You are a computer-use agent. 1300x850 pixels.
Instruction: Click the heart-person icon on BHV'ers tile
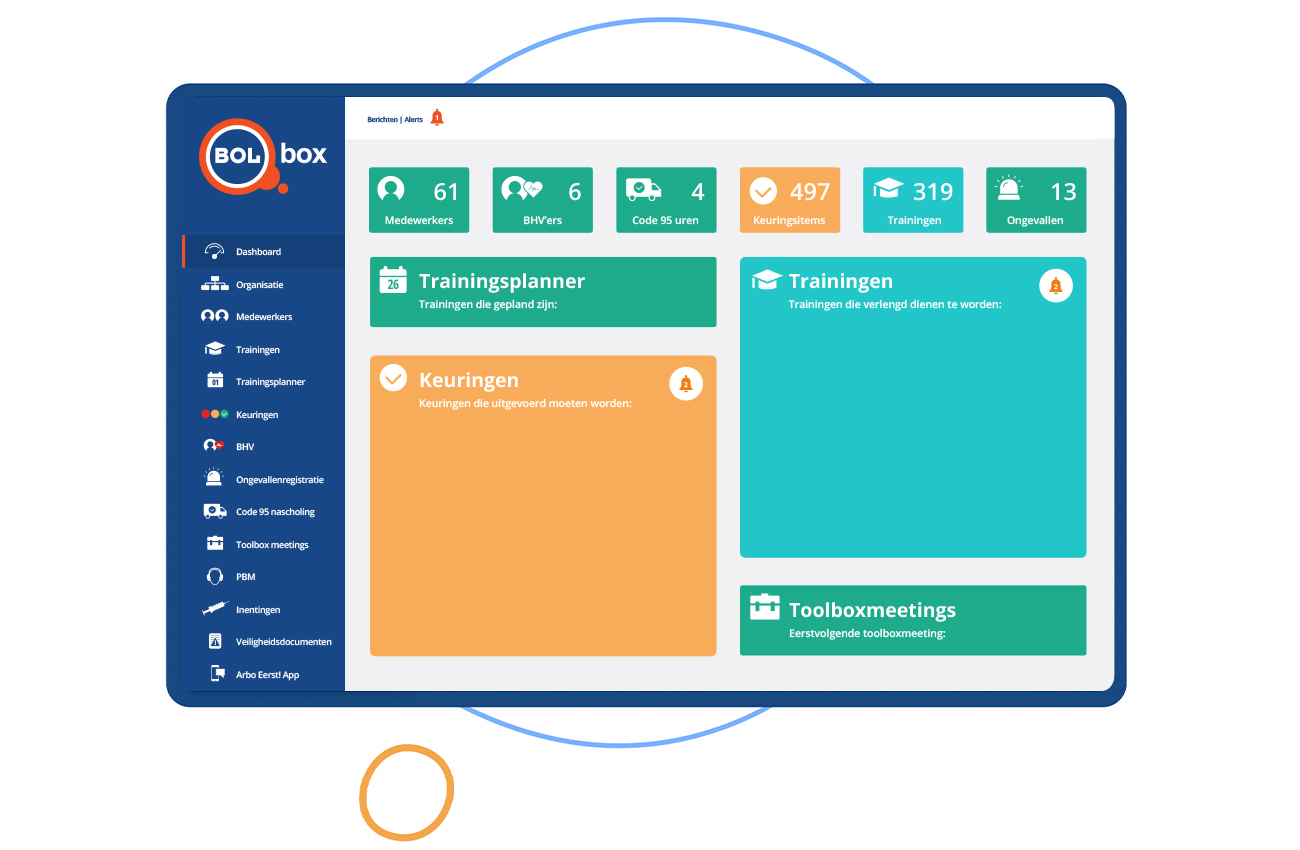click(x=521, y=189)
